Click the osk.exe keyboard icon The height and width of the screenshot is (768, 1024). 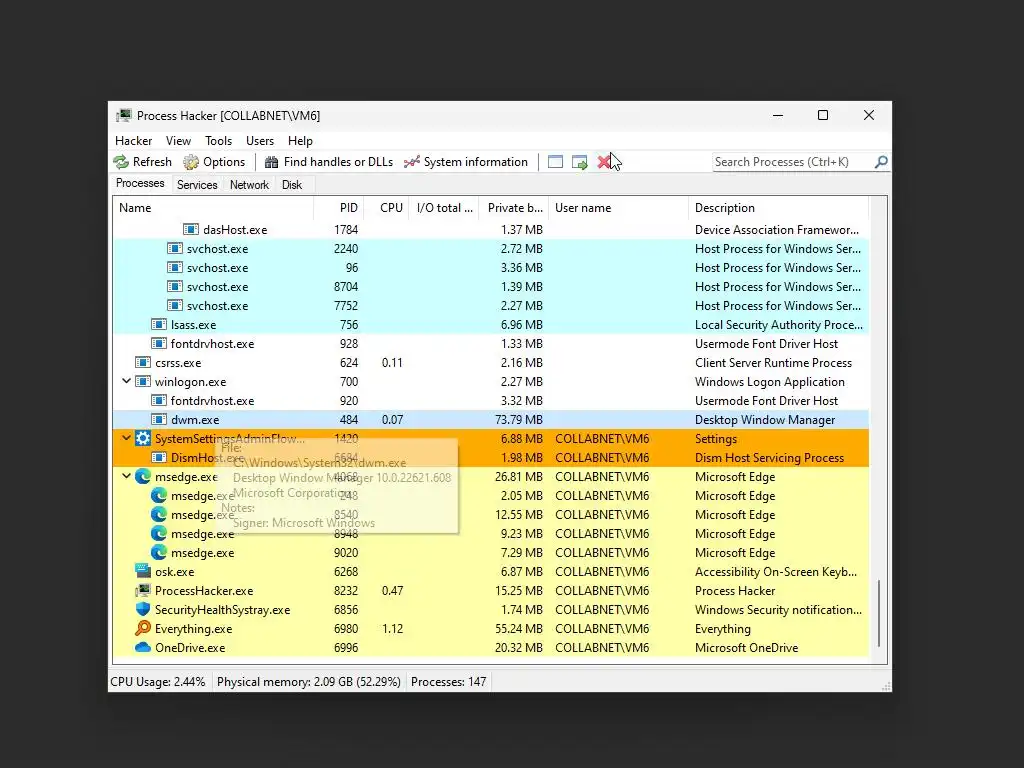click(143, 571)
